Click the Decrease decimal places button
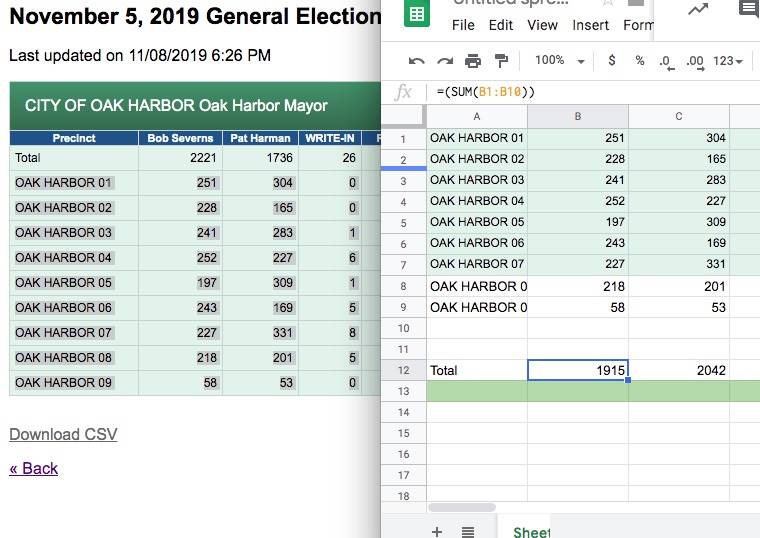 666,61
